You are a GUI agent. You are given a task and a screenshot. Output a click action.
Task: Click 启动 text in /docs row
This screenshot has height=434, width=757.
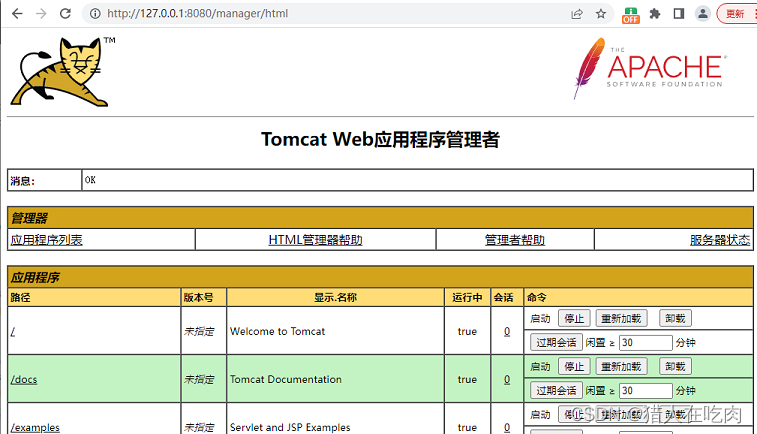540,366
